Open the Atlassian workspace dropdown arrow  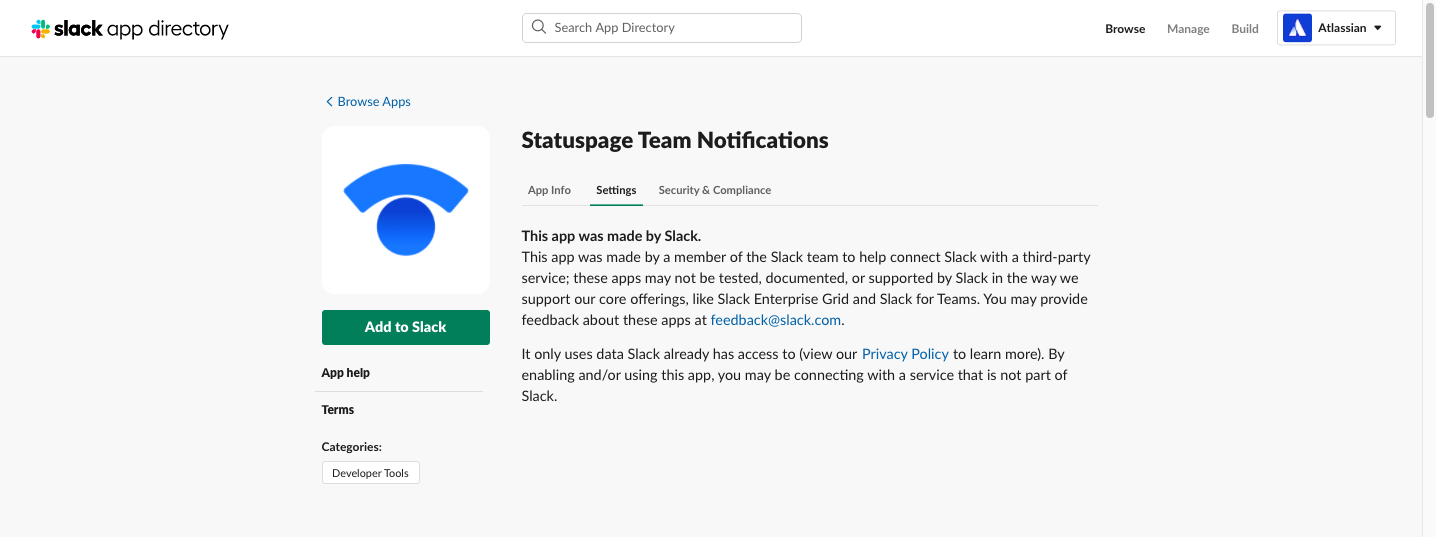click(1377, 28)
